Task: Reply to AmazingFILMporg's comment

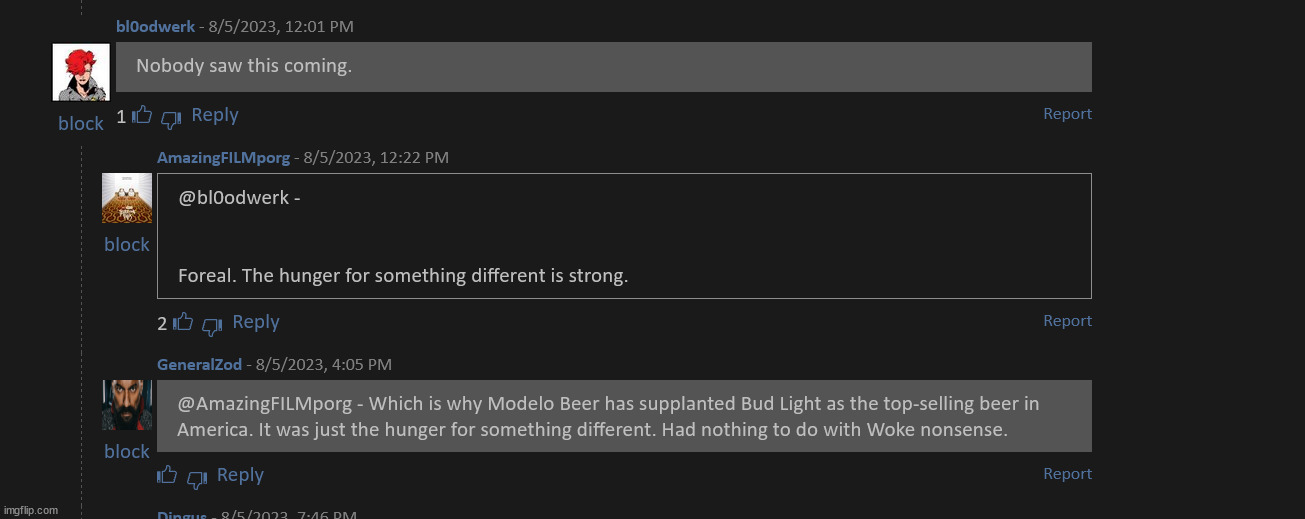Action: [256, 322]
